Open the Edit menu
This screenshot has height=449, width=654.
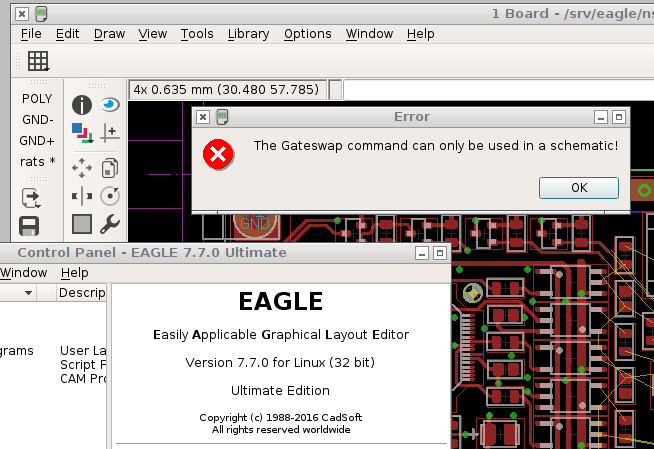(67, 34)
